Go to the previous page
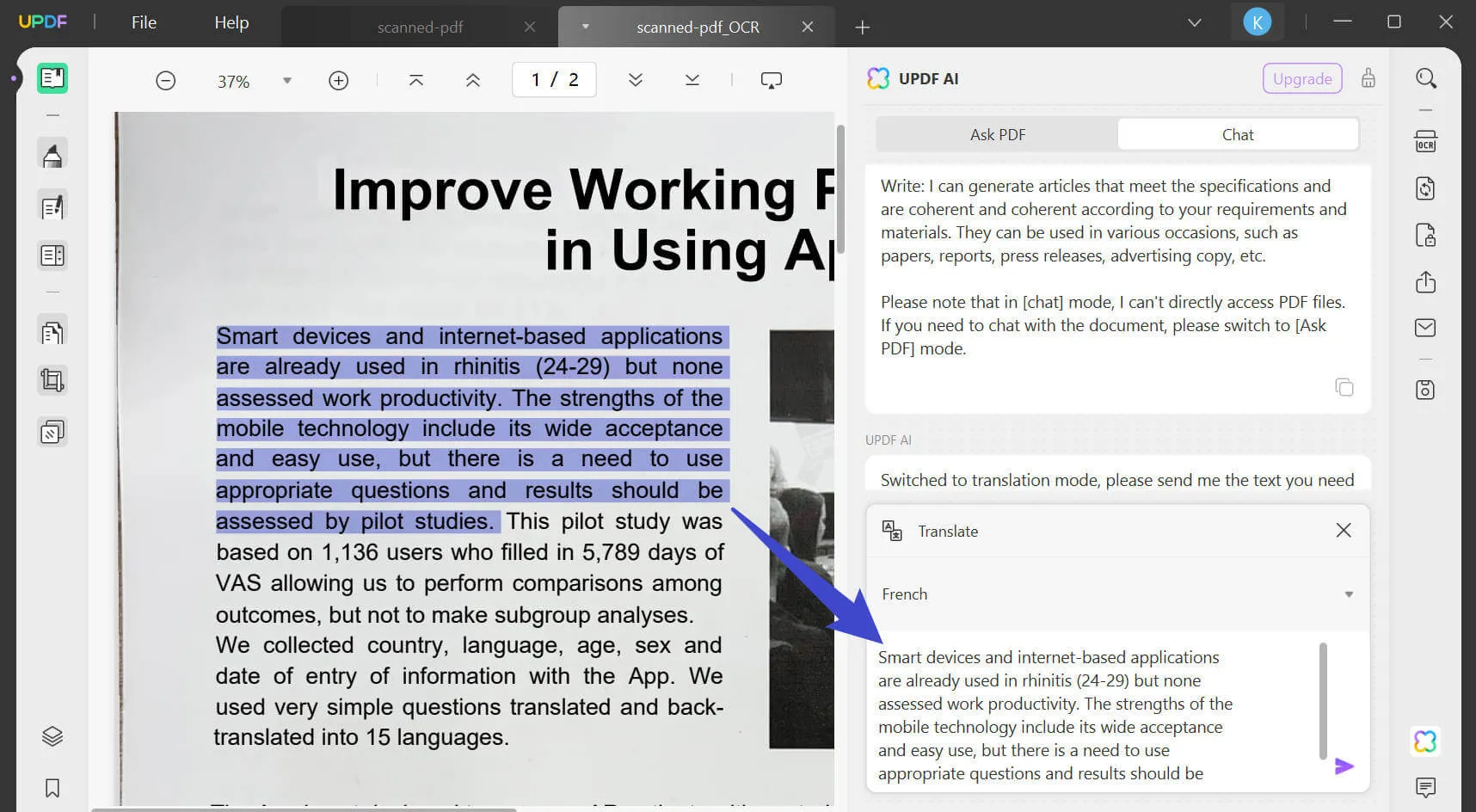1476x812 pixels. point(473,80)
